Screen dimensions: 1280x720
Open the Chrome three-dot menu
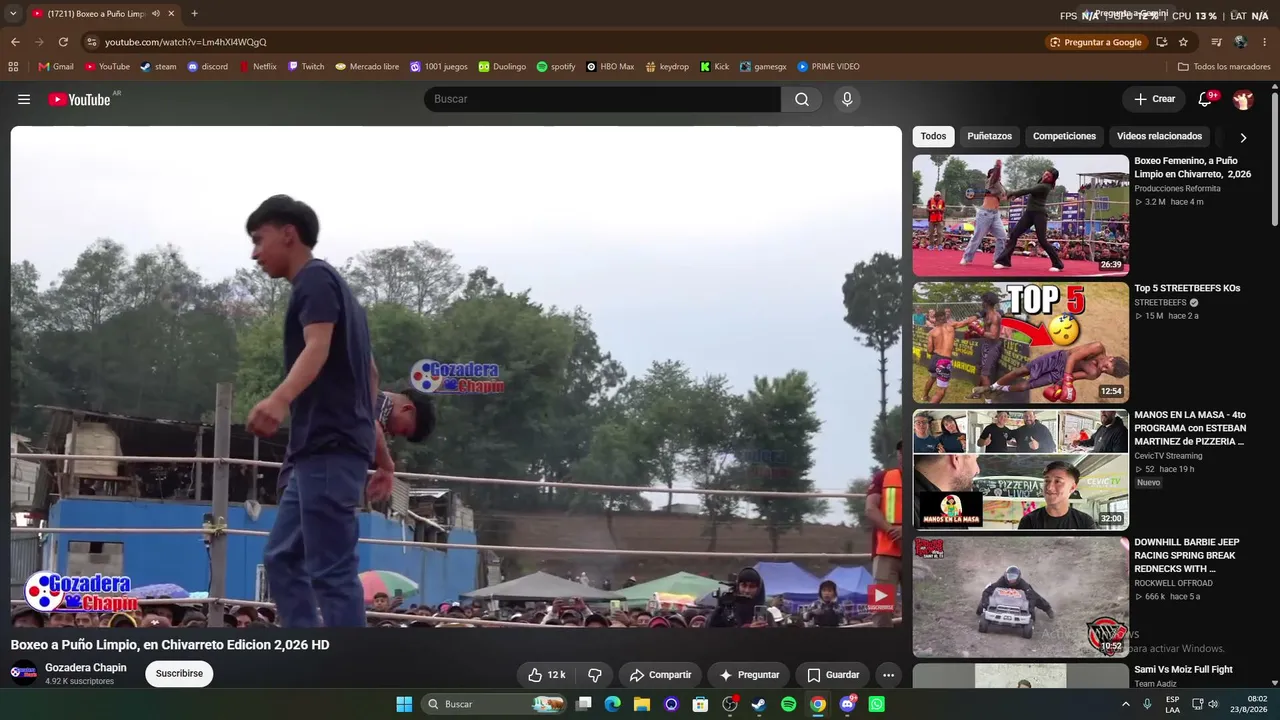pyautogui.click(x=1265, y=42)
